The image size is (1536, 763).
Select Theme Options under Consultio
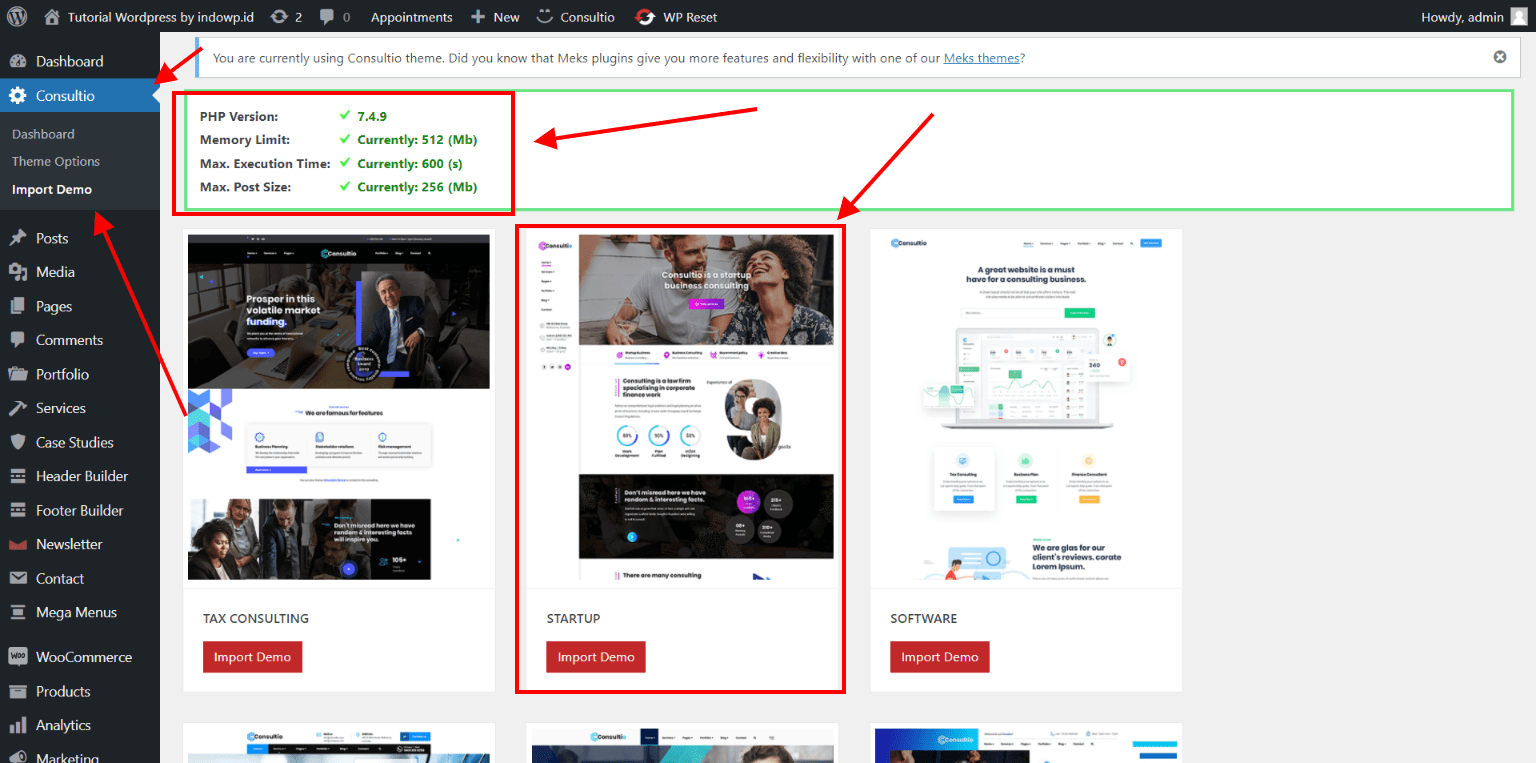tap(58, 161)
